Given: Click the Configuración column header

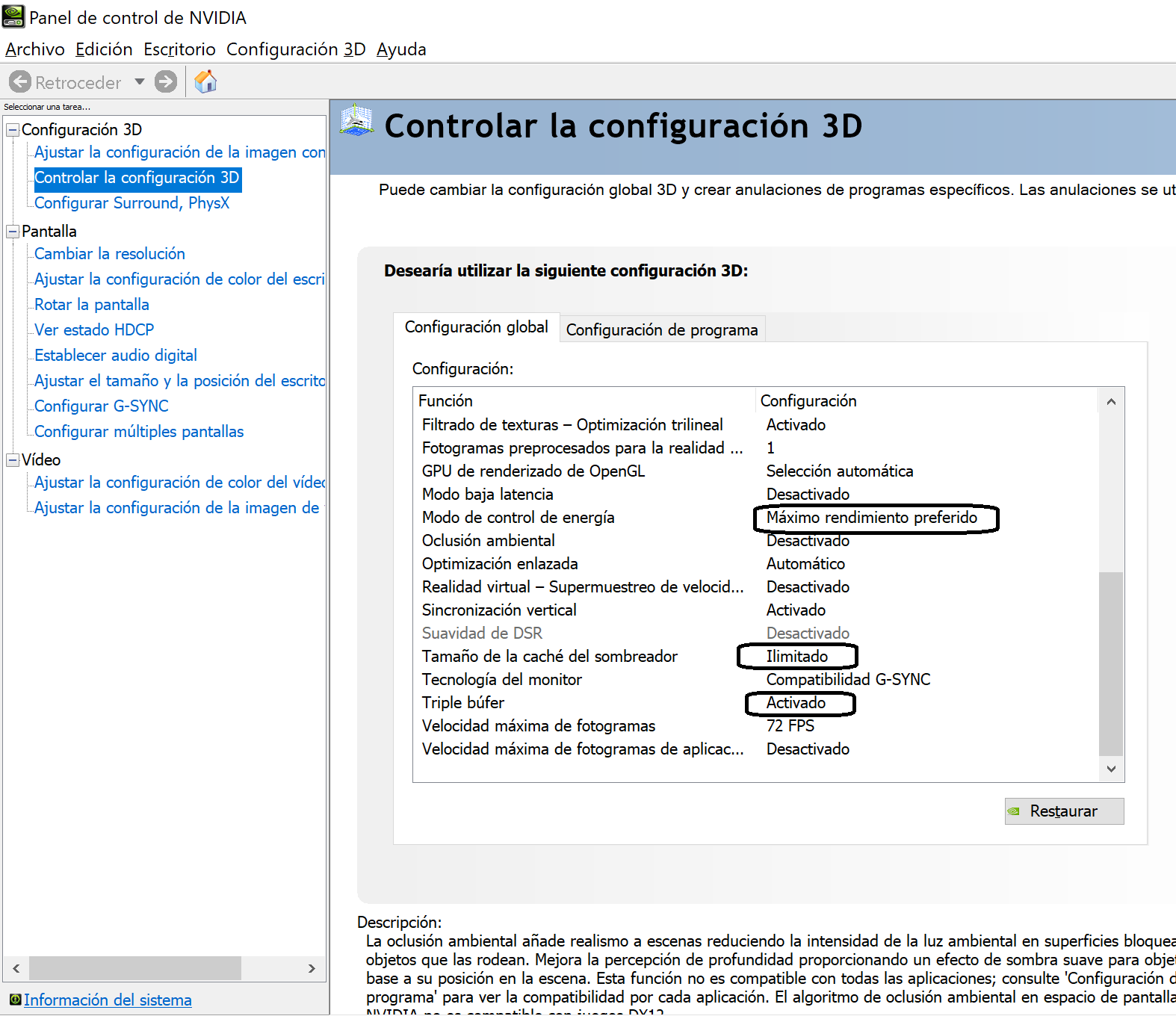Looking at the screenshot, I should [926, 401].
